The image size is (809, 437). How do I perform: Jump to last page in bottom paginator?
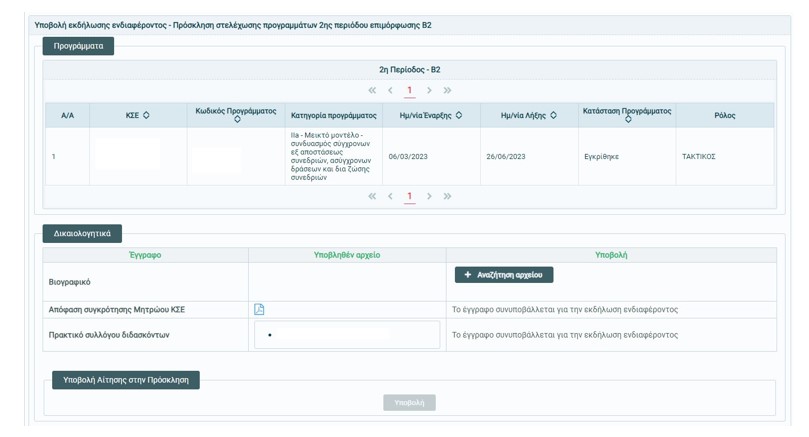447,197
